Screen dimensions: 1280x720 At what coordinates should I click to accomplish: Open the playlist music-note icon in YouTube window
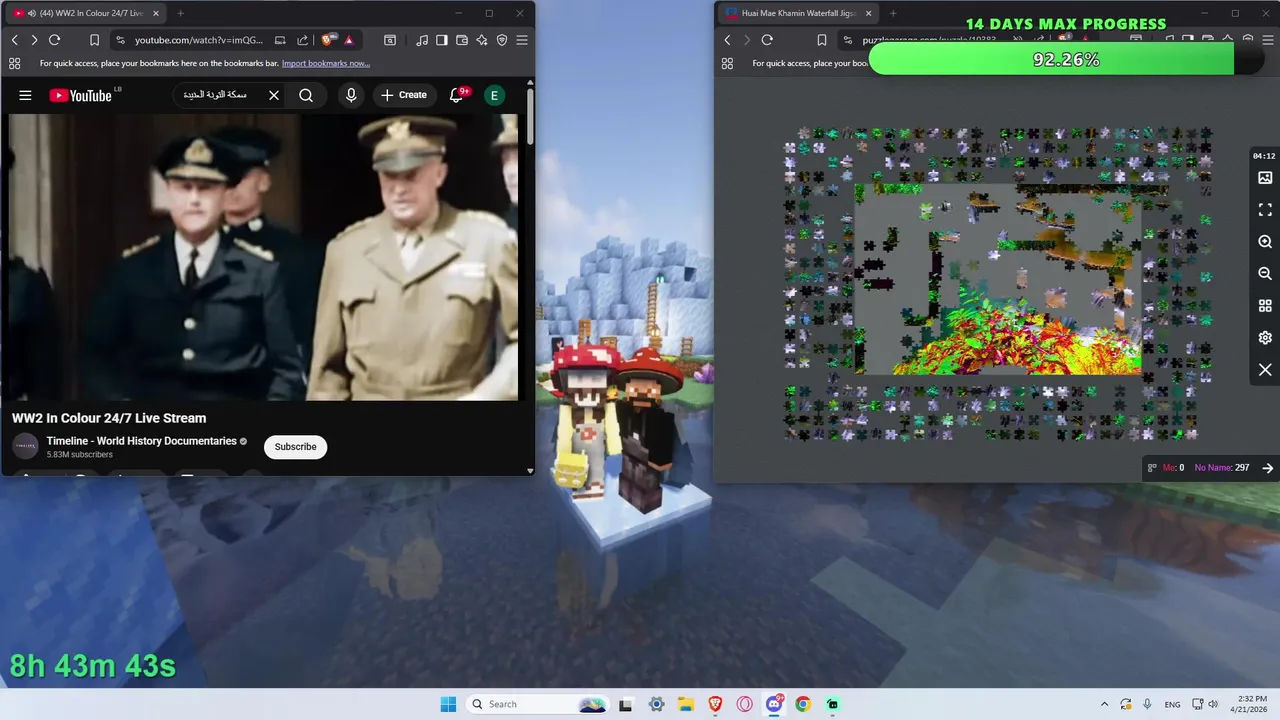(x=422, y=40)
